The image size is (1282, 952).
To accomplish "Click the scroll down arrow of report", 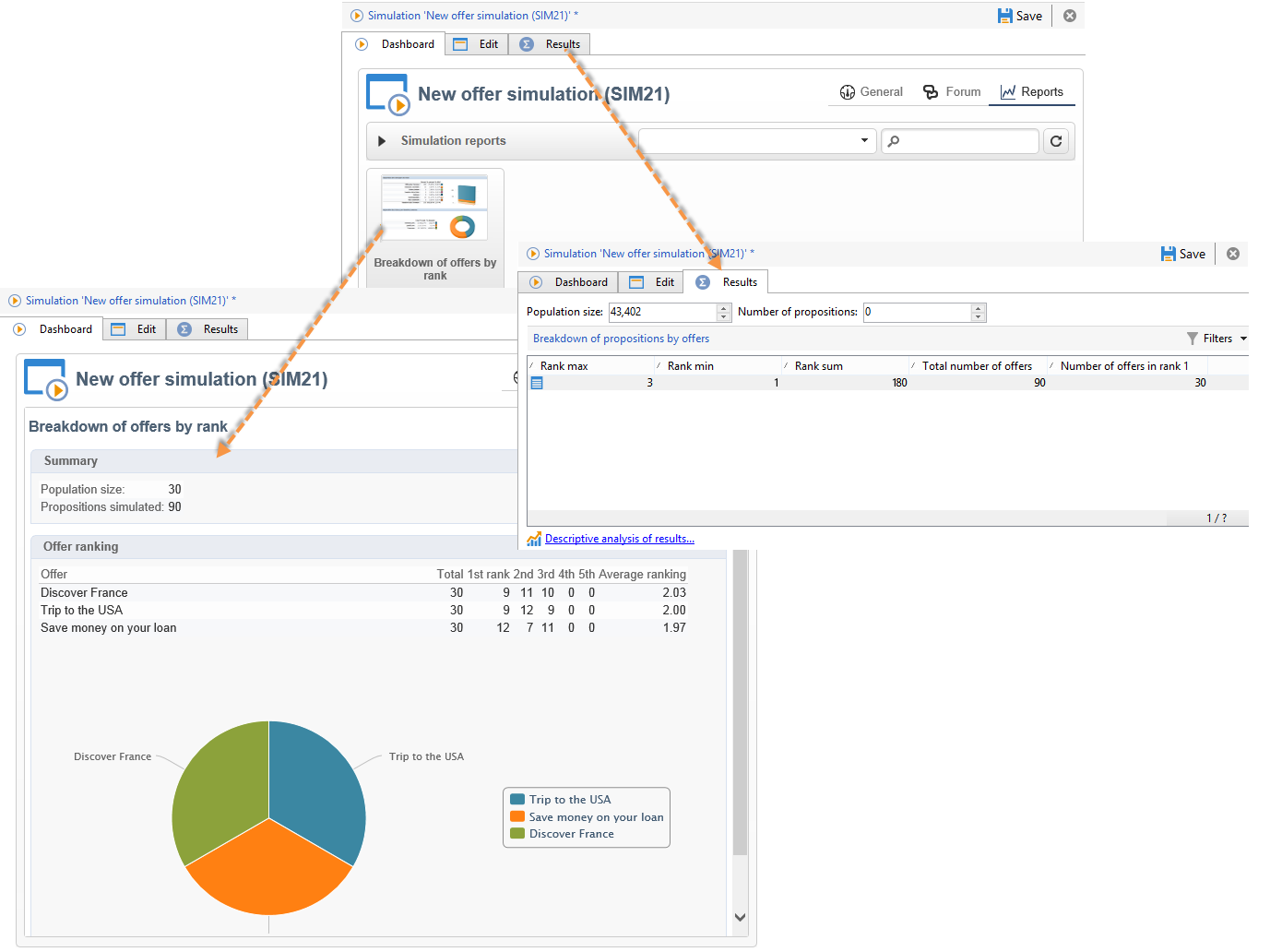I will [740, 917].
